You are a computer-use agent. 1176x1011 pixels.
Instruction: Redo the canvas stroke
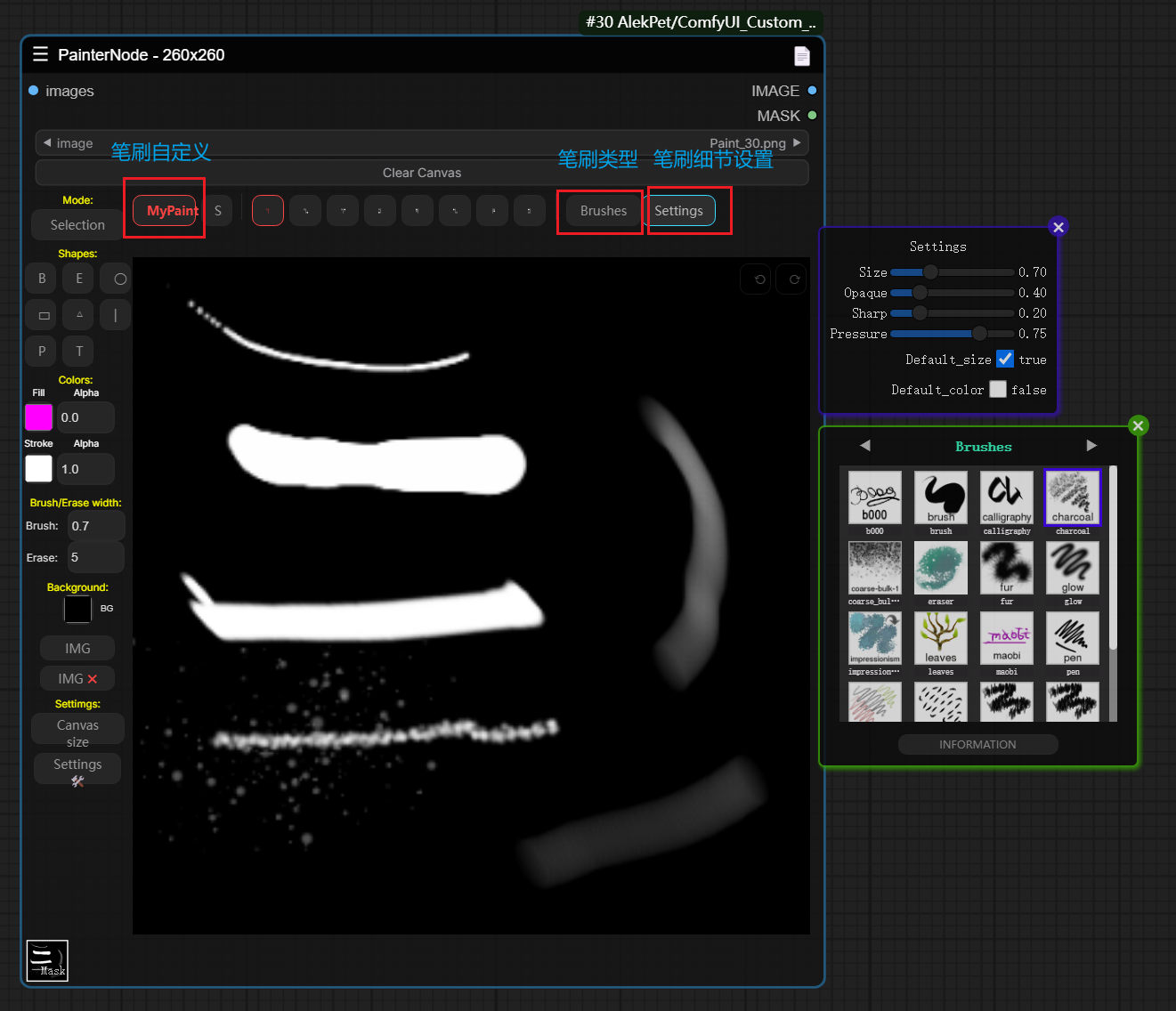pos(793,279)
